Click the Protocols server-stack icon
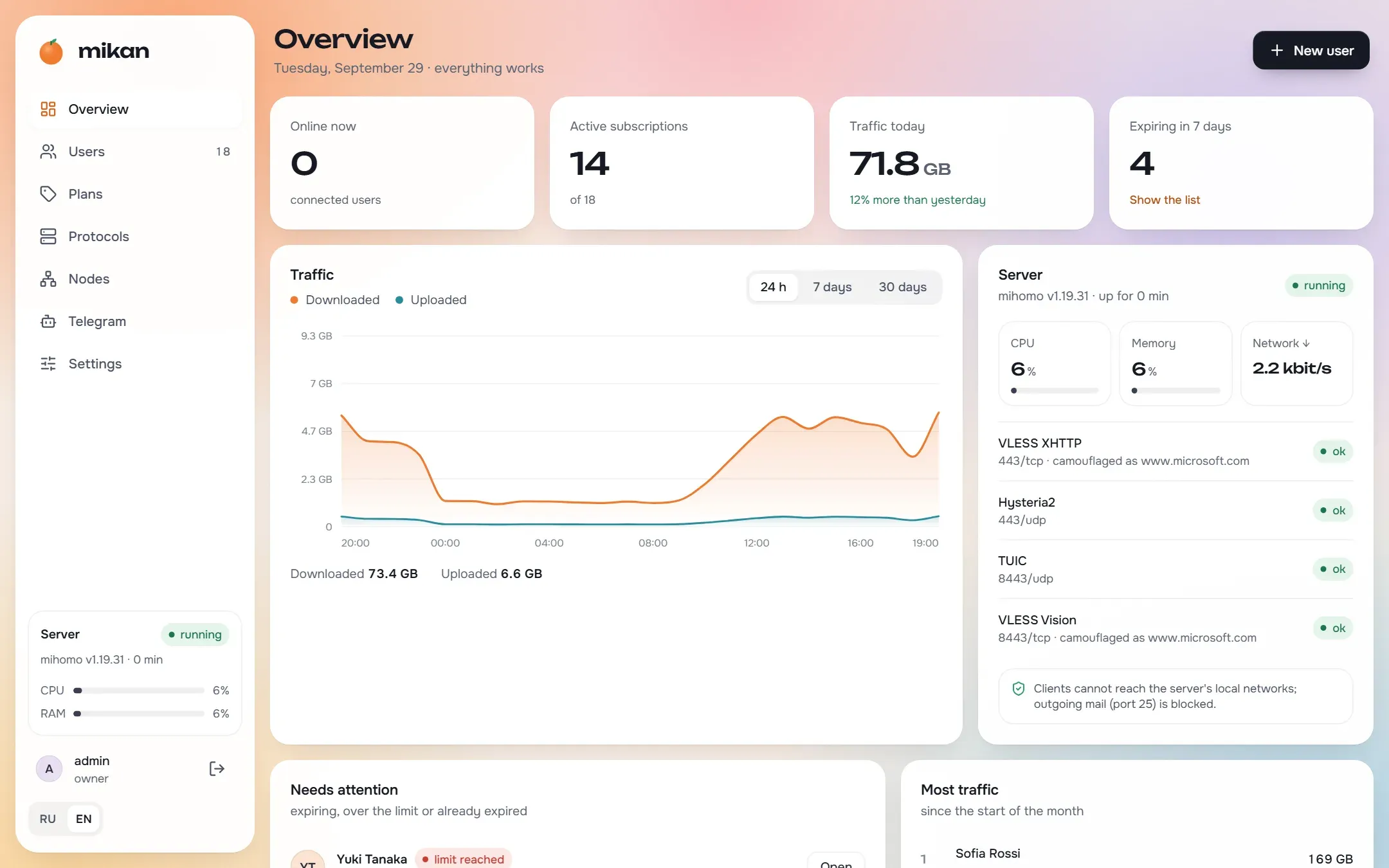Viewport: 1389px width, 868px height. 48,236
